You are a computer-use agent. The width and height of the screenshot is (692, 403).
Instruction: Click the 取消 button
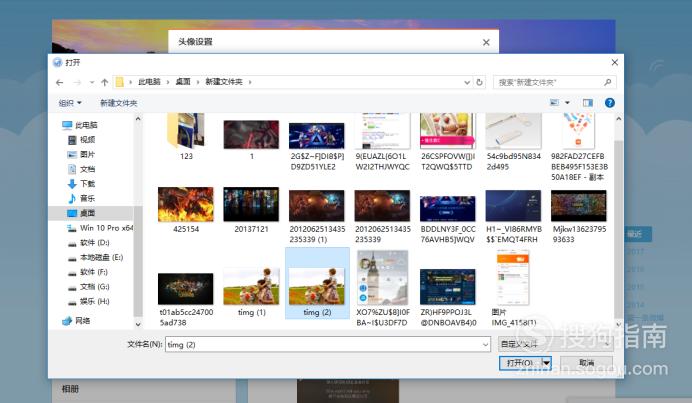click(x=587, y=363)
